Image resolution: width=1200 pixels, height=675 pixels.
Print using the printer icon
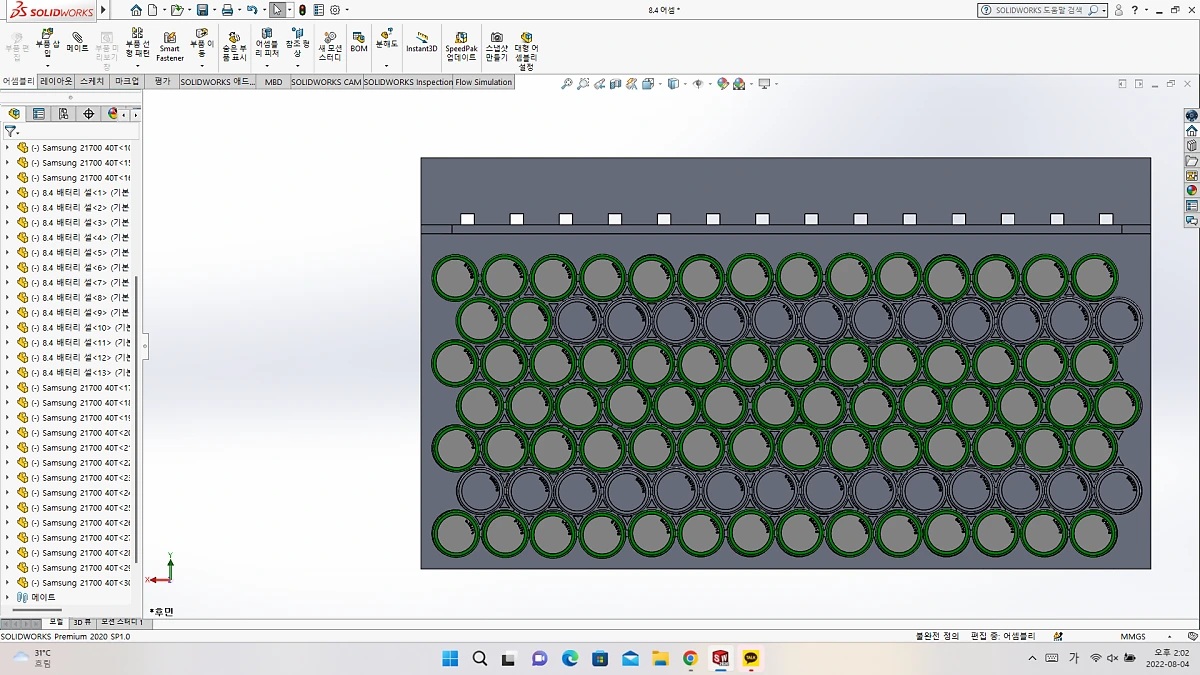tap(227, 10)
